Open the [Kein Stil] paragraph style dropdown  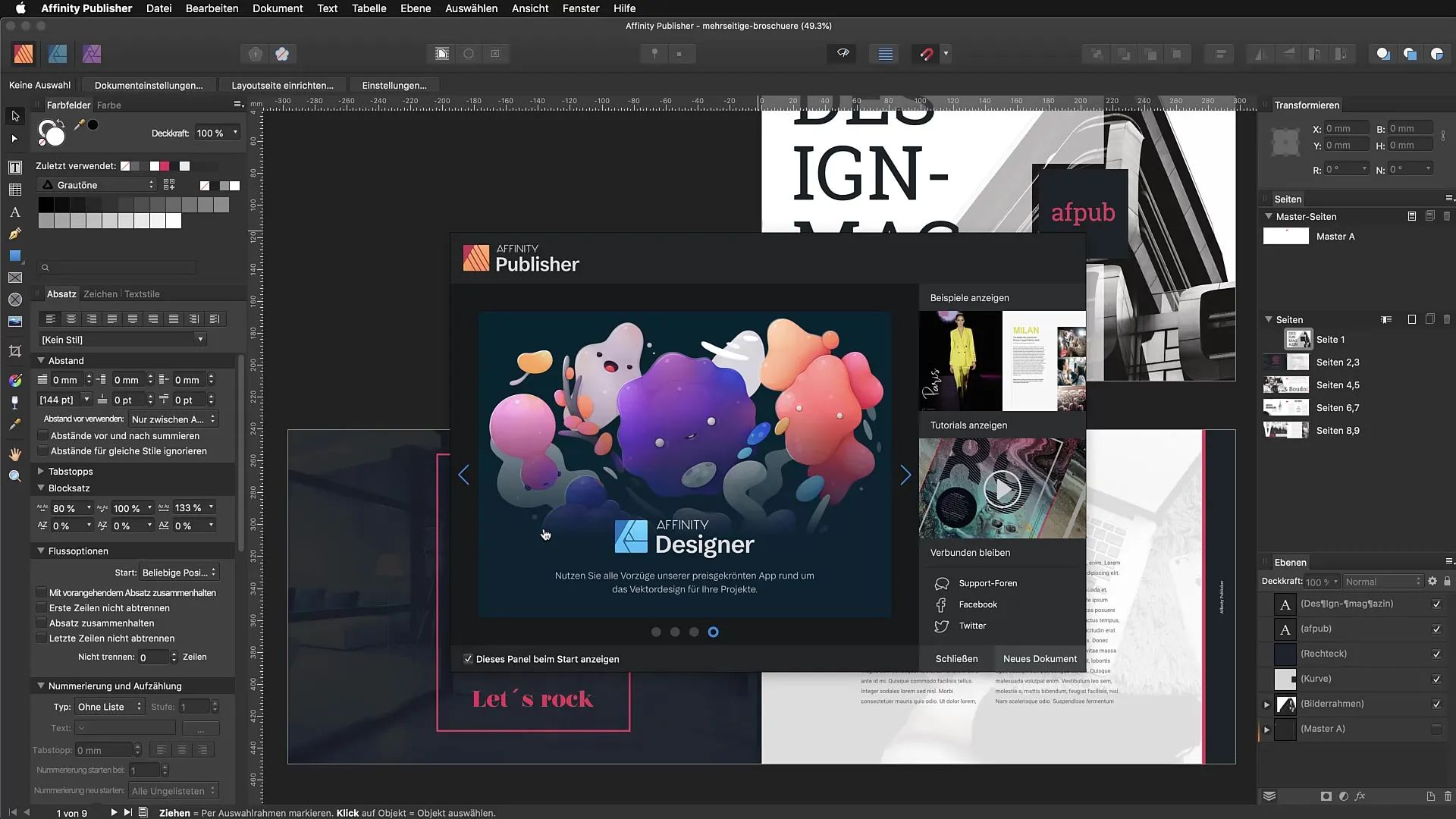(x=123, y=340)
